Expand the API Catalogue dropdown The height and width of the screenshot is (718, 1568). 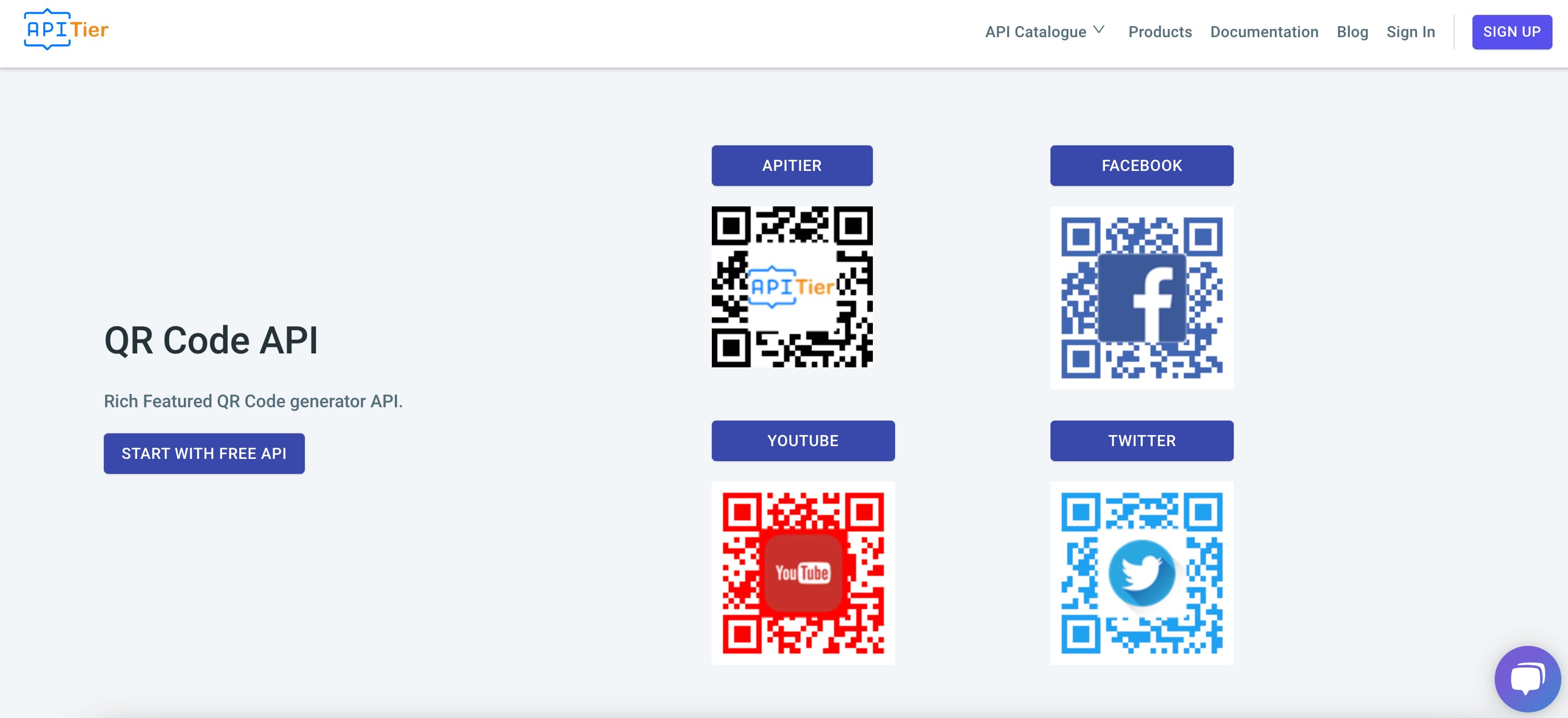pyautogui.click(x=1045, y=32)
